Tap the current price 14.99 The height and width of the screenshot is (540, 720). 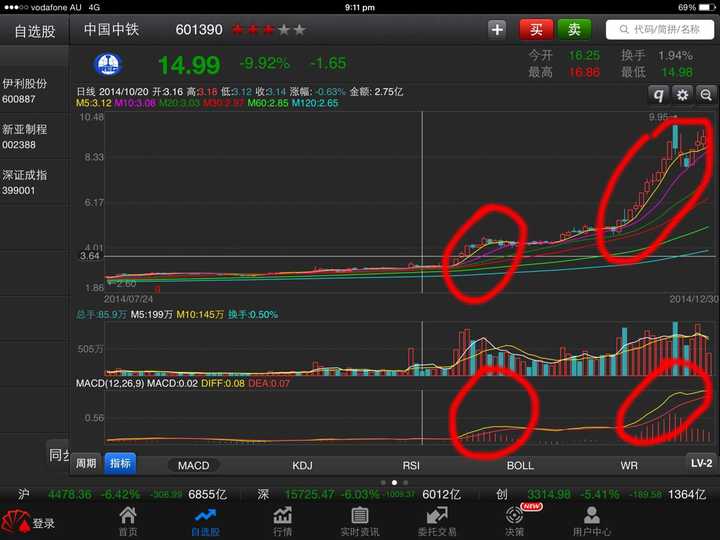[189, 65]
